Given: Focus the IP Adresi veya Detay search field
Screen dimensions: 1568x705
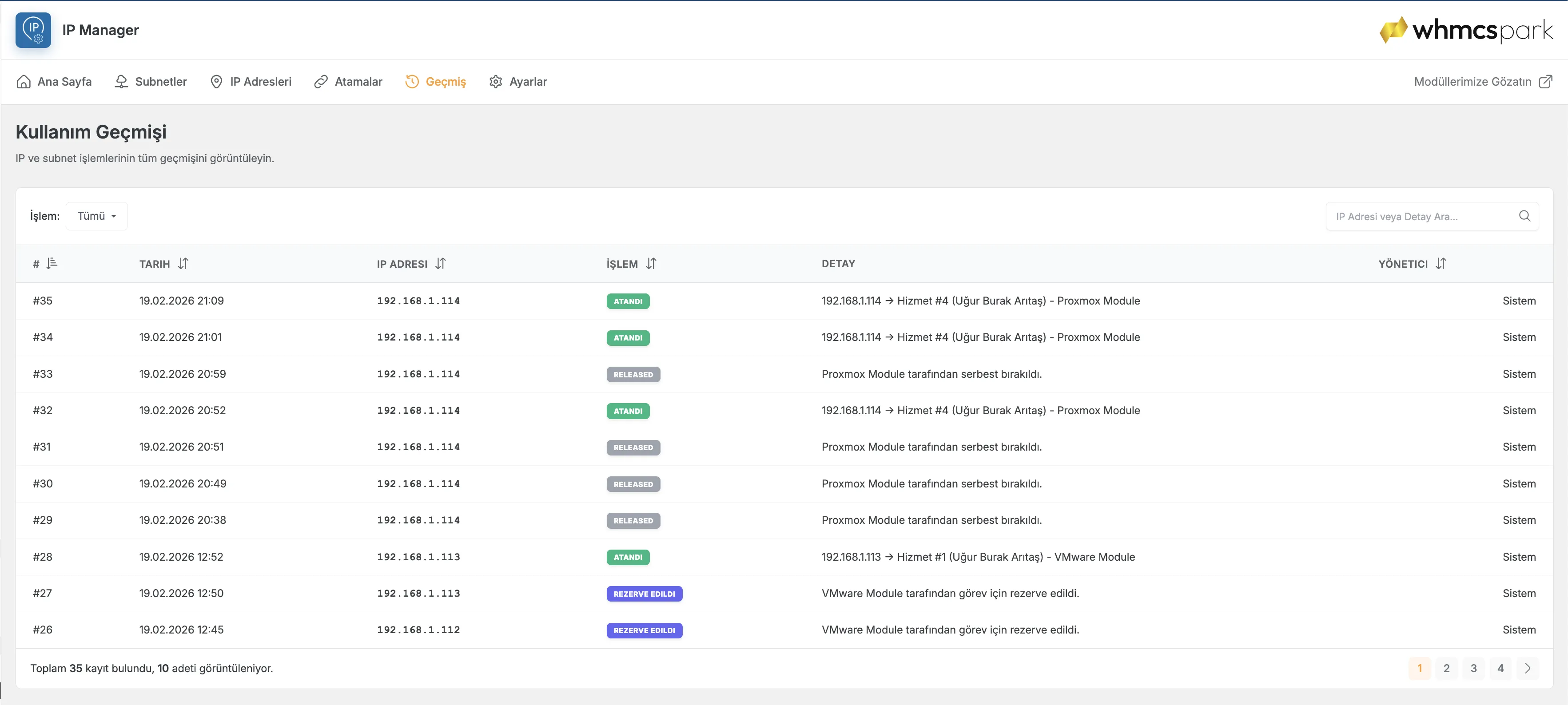Looking at the screenshot, I should (x=1432, y=216).
